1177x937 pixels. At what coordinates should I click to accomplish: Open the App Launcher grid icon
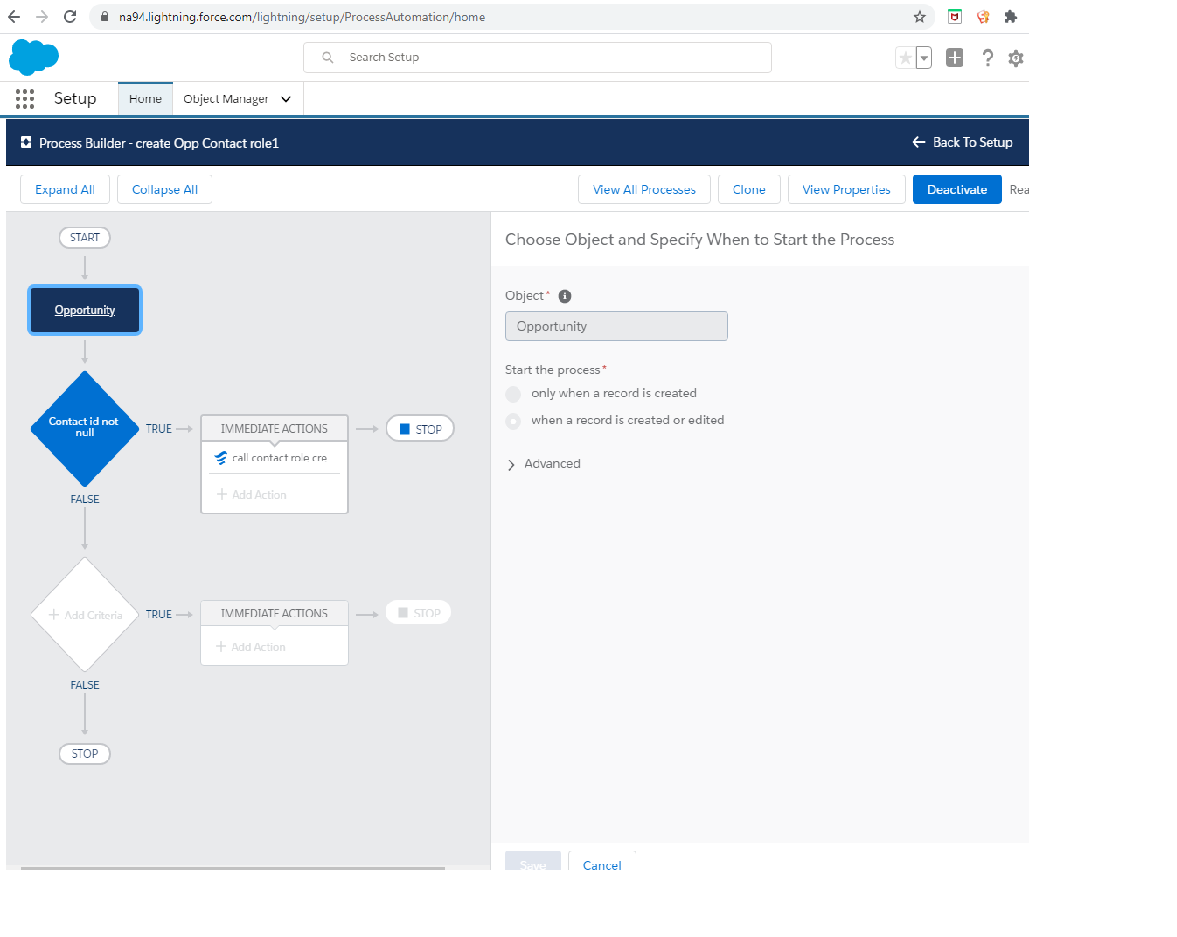point(25,99)
